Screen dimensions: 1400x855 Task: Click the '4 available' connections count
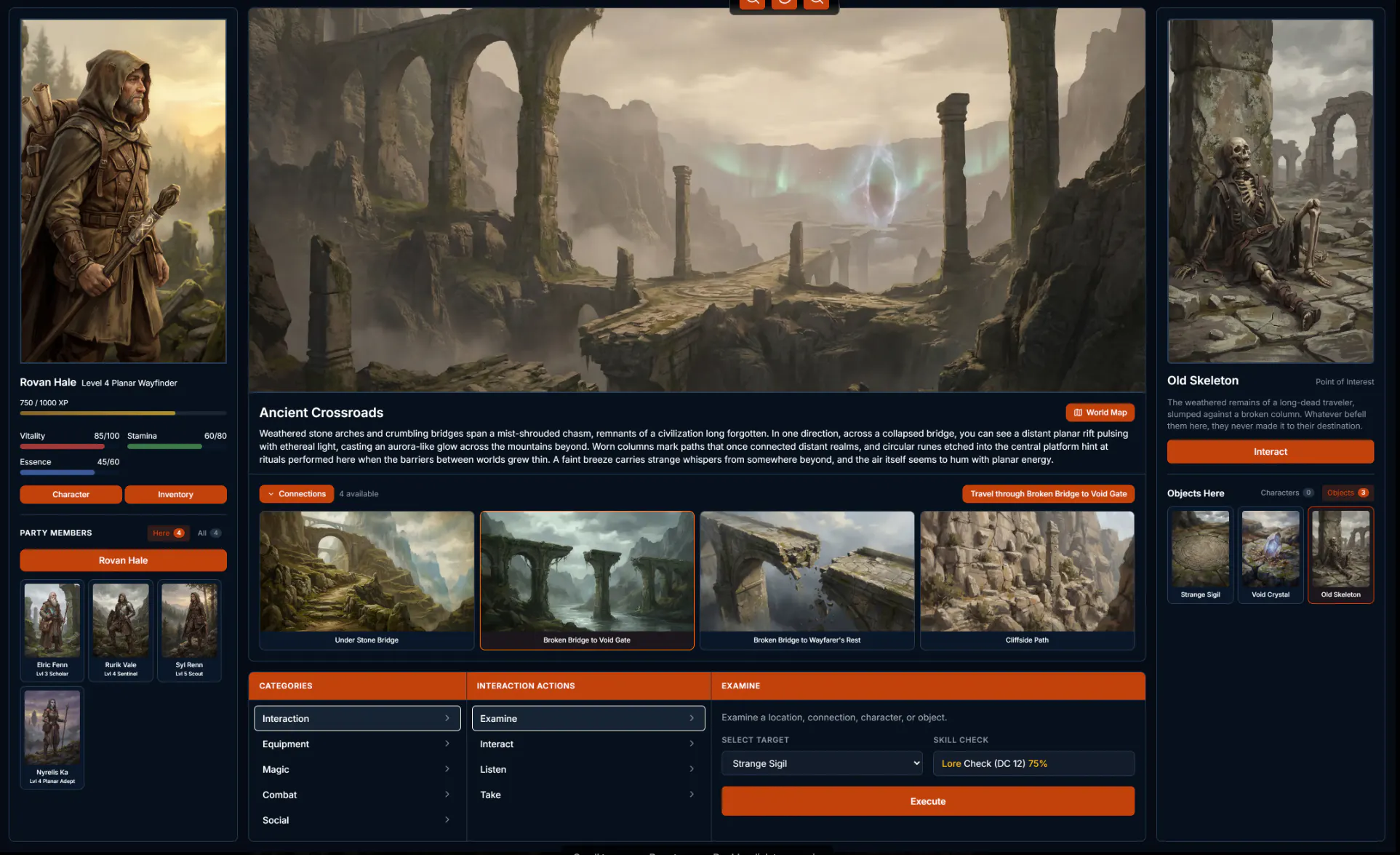point(359,494)
